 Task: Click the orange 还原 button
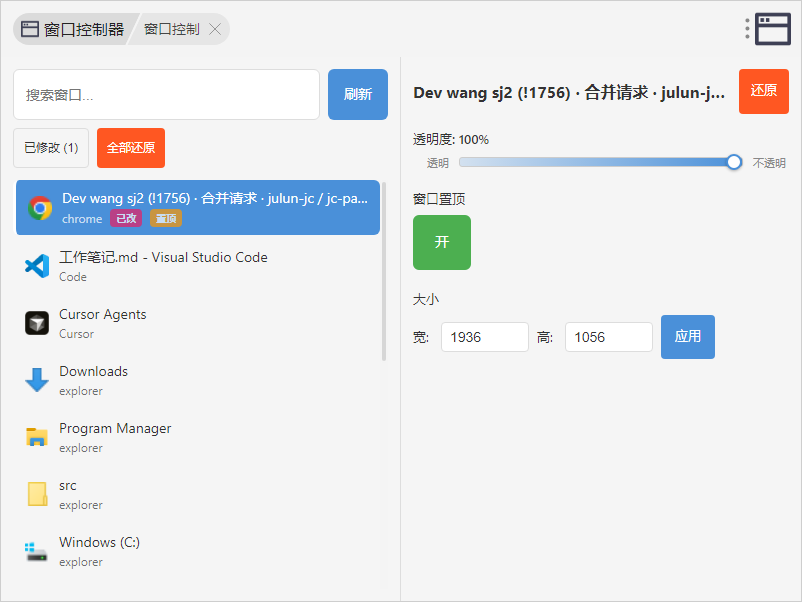coord(764,91)
